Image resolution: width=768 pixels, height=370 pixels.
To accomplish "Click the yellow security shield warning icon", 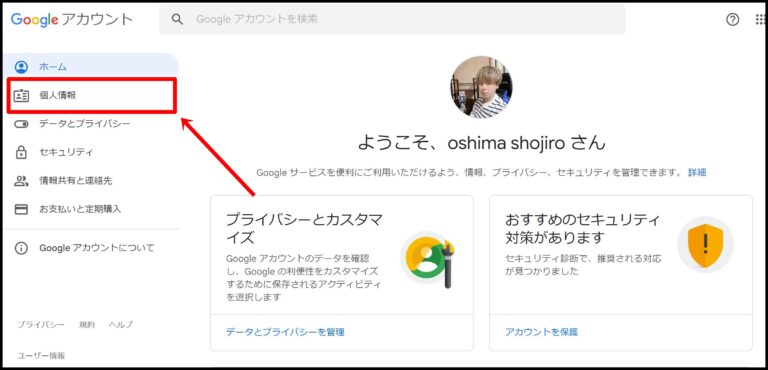I will (705, 245).
